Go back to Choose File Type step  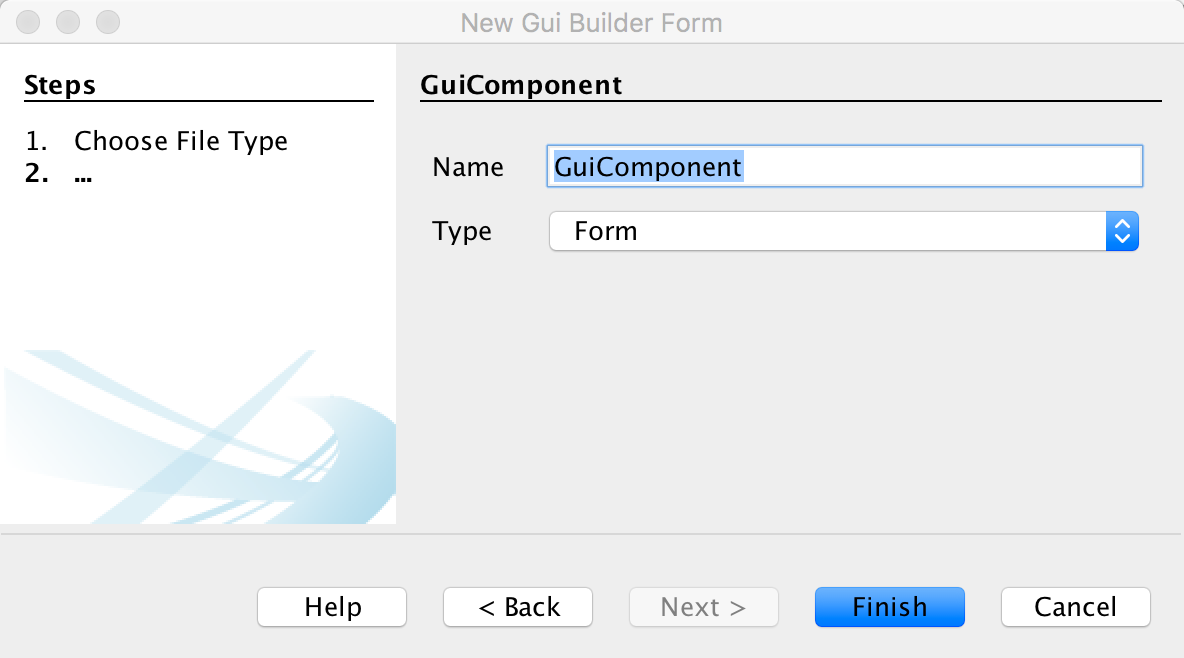[517, 607]
